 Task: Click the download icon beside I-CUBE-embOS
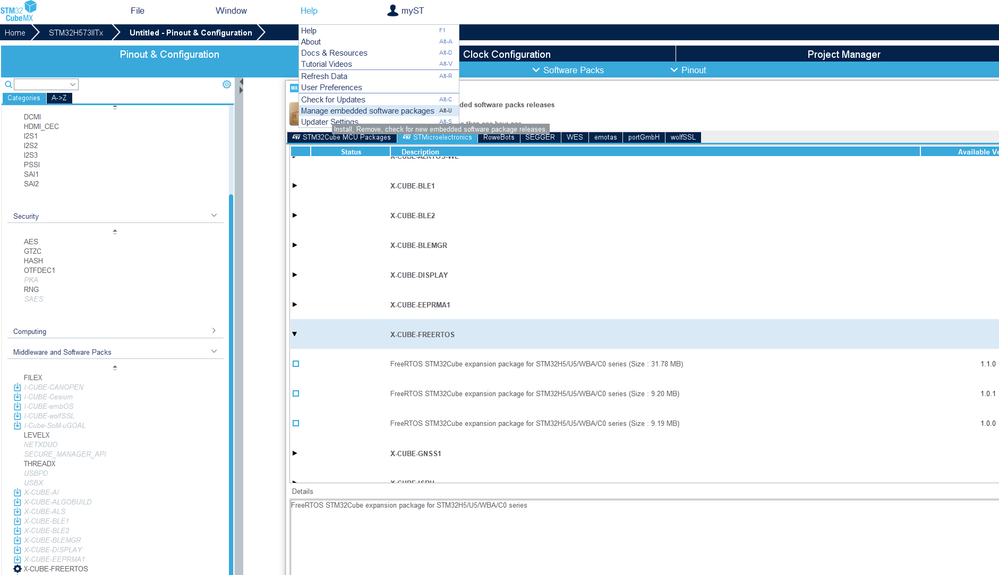coord(17,406)
